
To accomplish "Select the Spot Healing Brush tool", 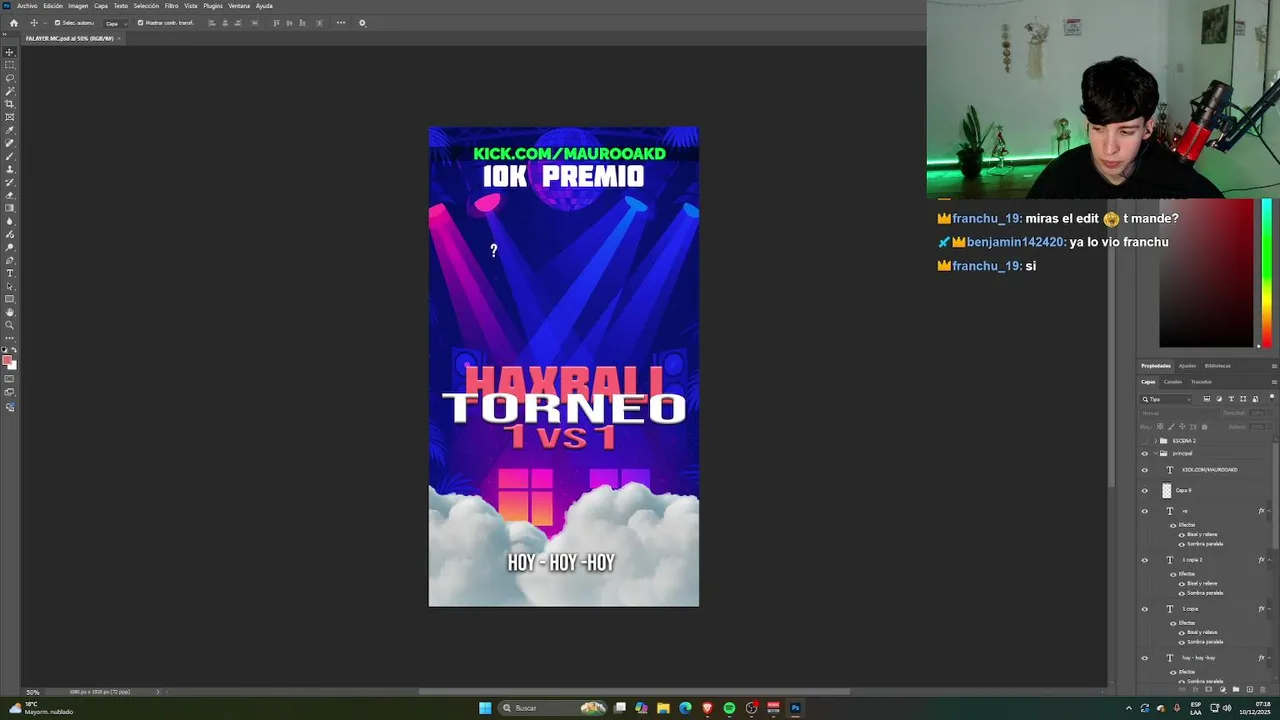I will 10,143.
